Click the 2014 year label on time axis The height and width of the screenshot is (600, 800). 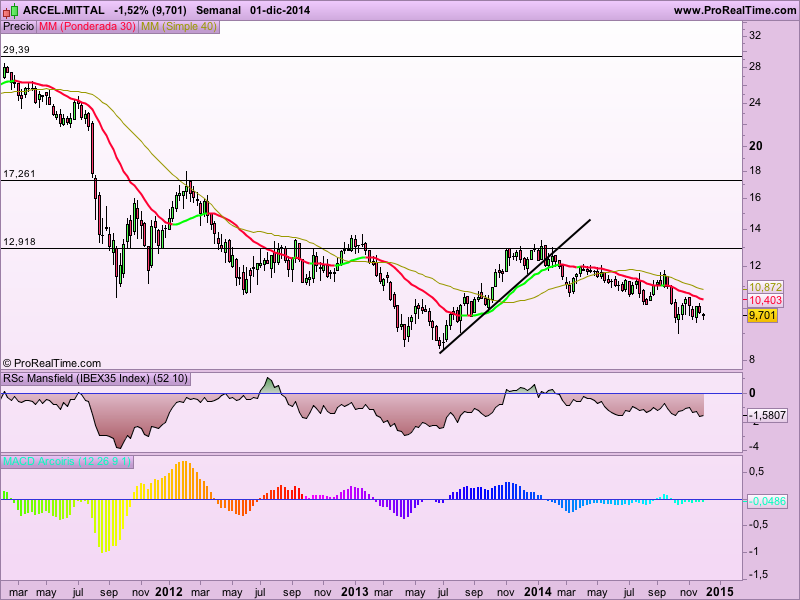538,592
